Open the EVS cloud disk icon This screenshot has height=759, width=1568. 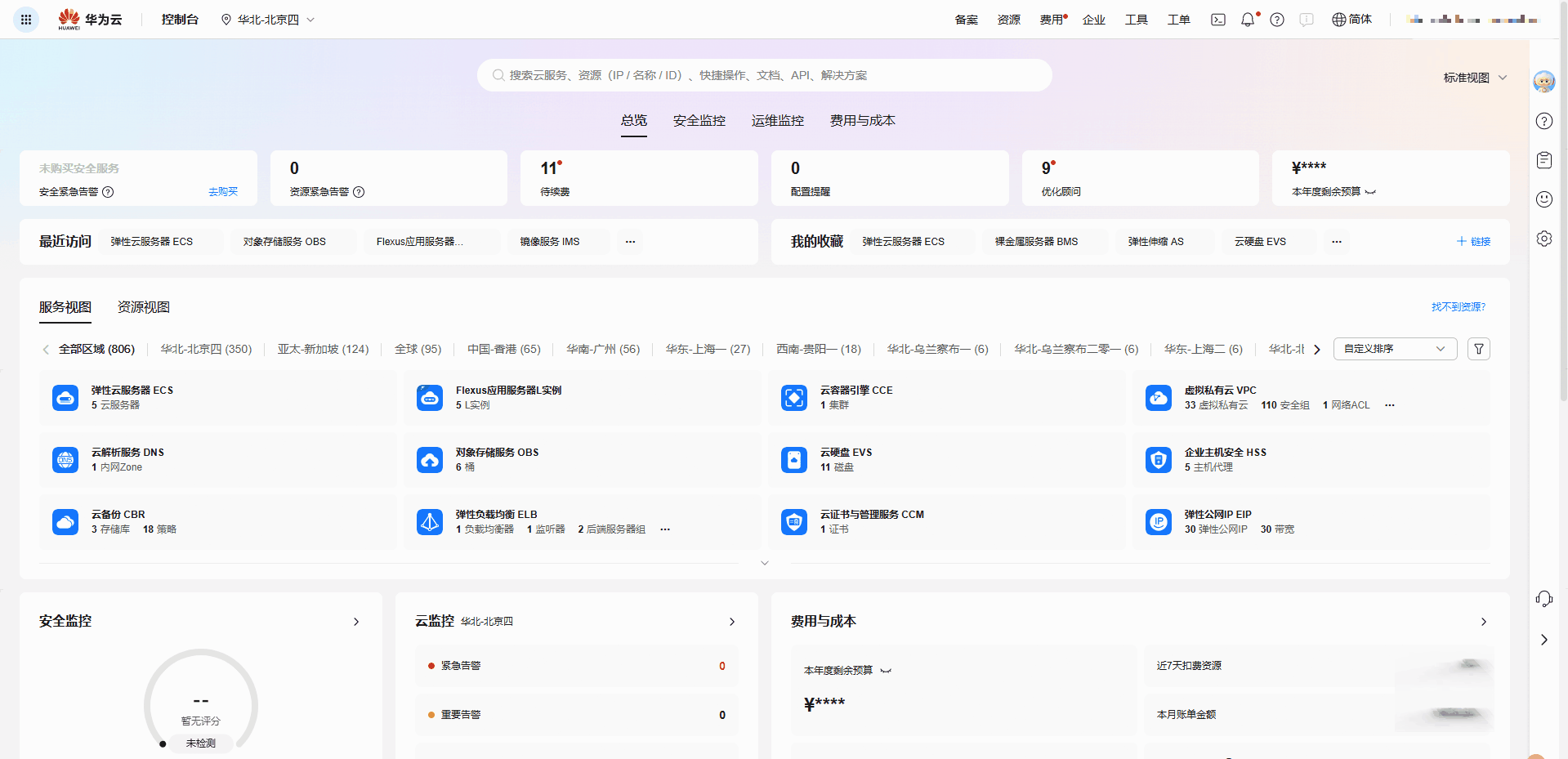(794, 460)
